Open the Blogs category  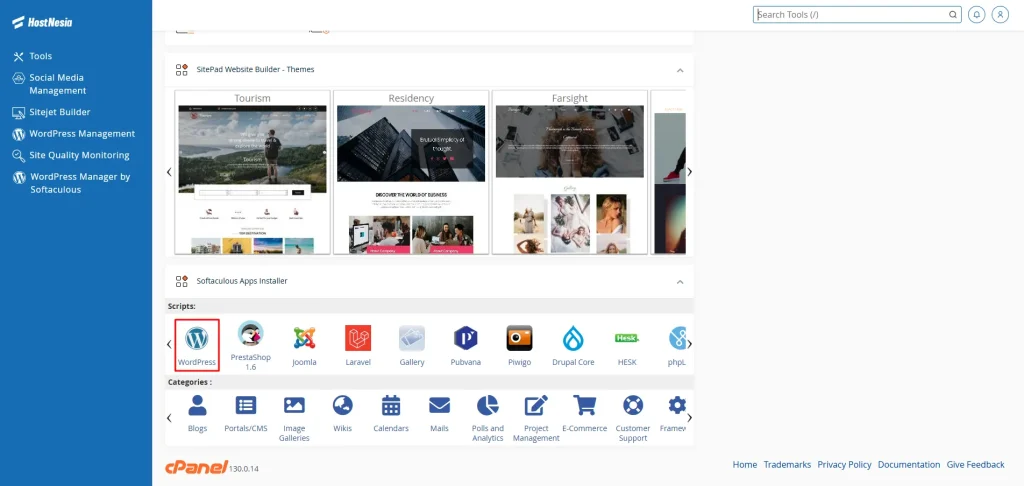[197, 413]
